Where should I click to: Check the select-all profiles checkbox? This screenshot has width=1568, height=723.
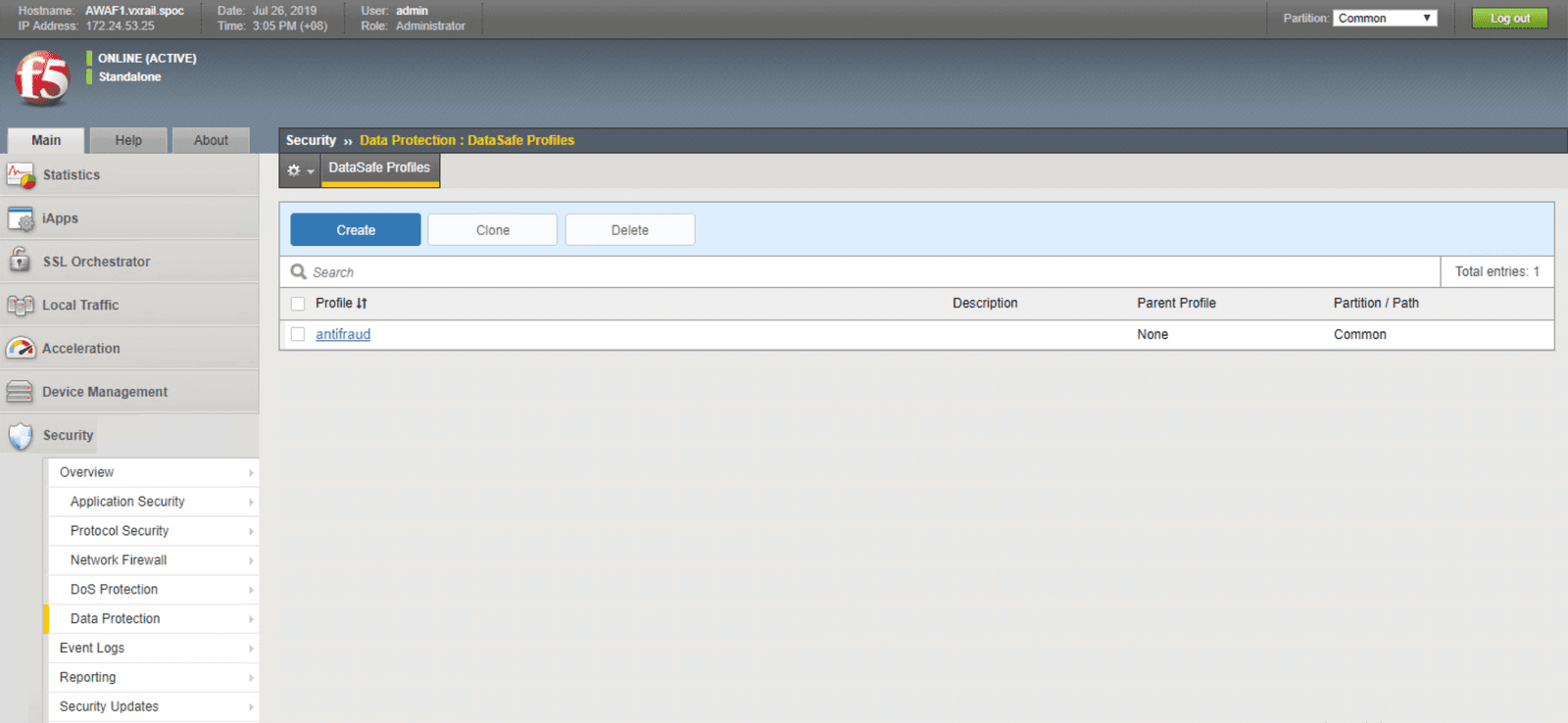tap(298, 304)
